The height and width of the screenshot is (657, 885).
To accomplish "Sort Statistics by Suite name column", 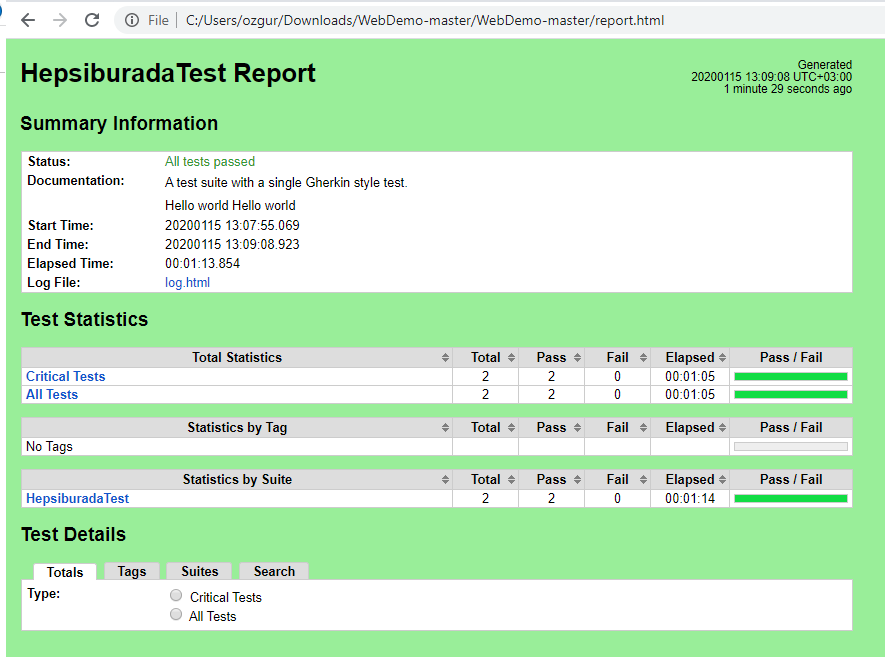I will (x=236, y=479).
